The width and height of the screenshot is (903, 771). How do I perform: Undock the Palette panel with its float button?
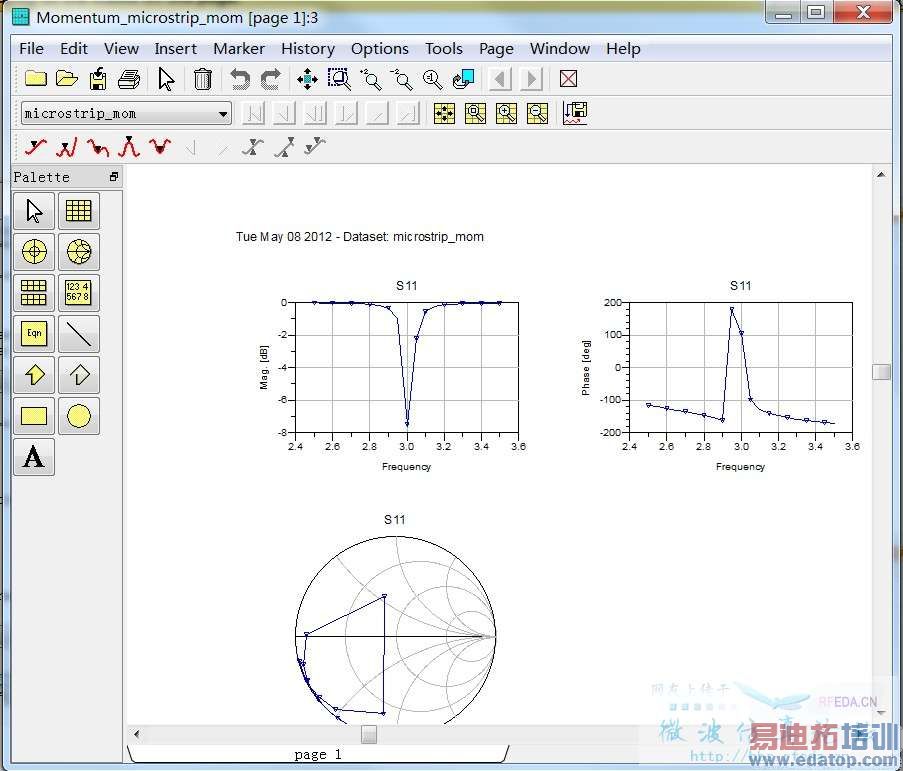114,177
